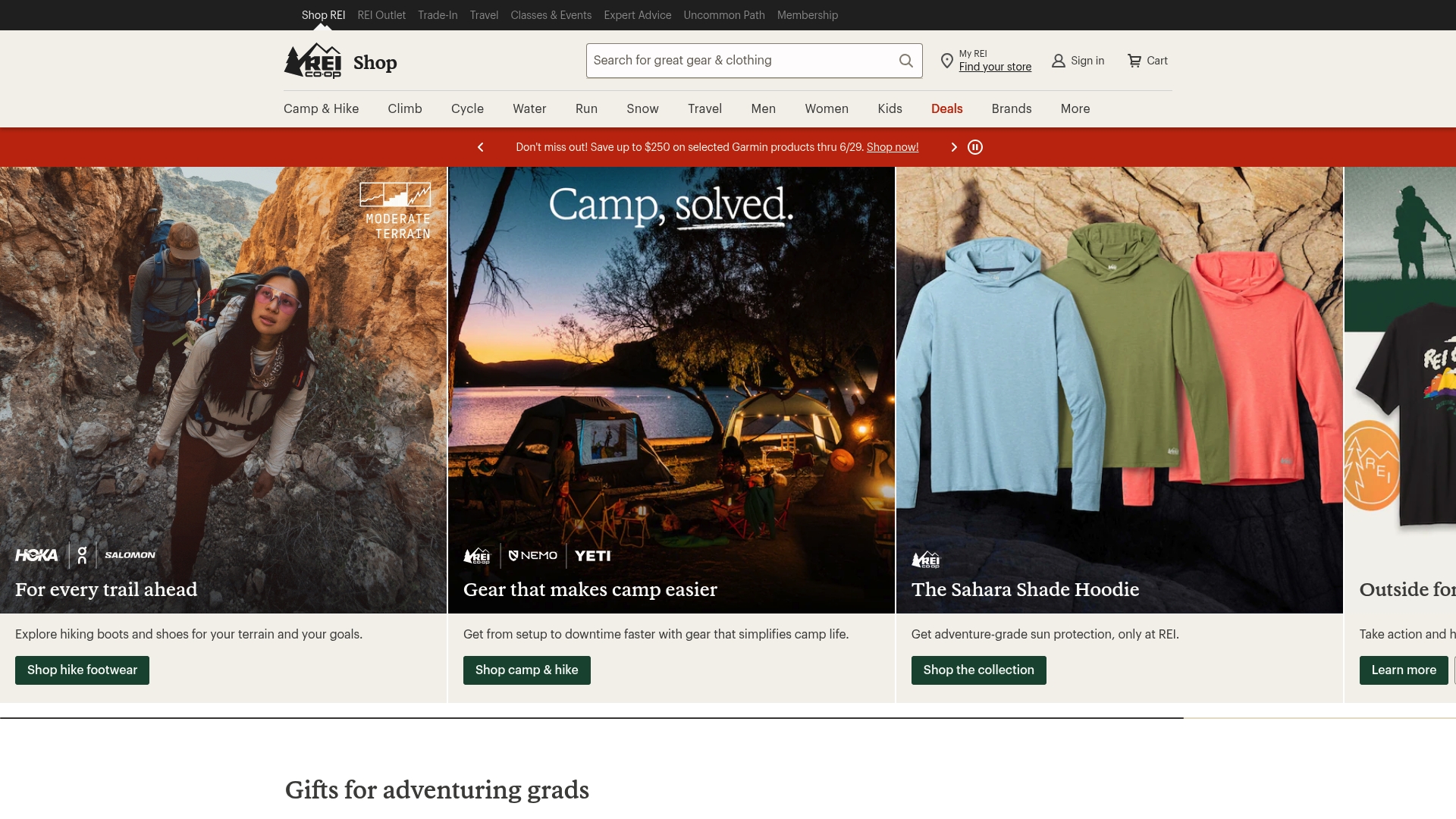
Task: Open Expert Advice
Action: [x=637, y=15]
